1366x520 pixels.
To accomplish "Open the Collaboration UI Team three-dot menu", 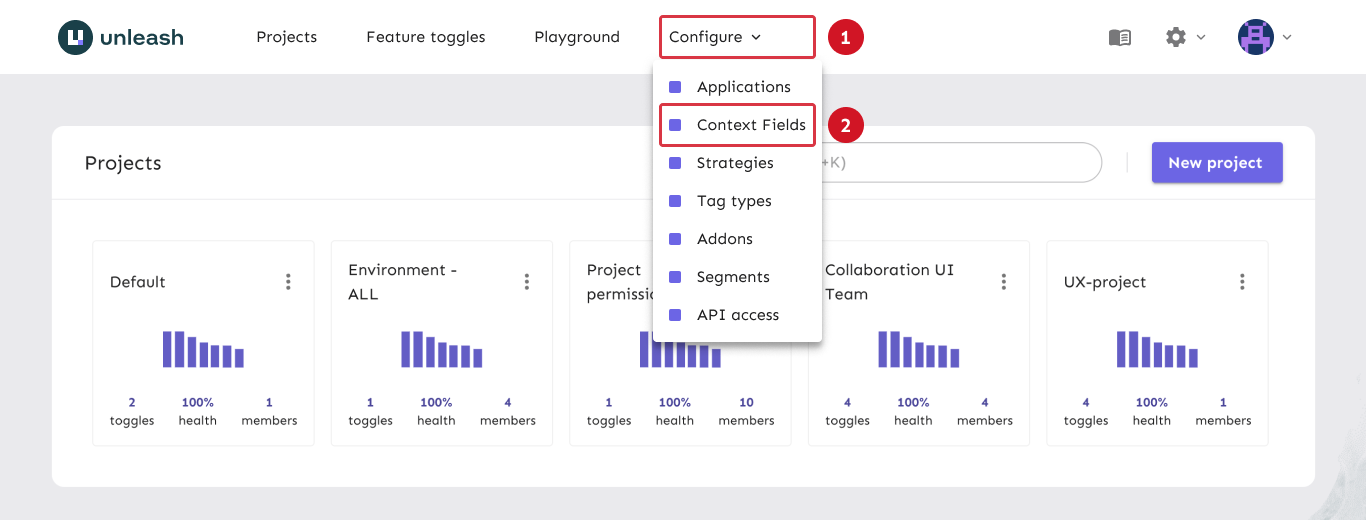I will pyautogui.click(x=1004, y=282).
